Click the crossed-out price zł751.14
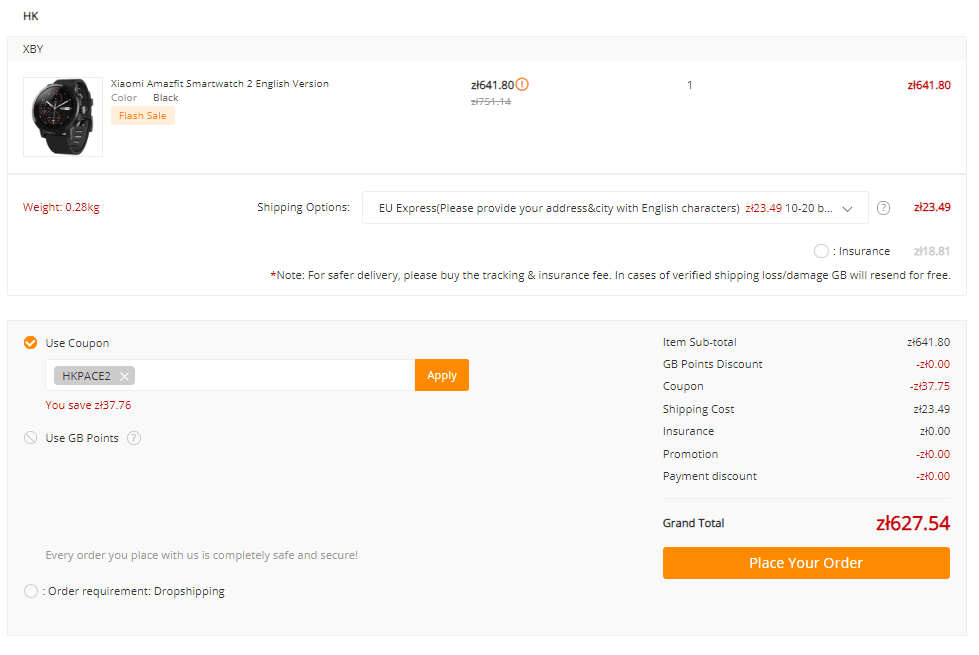979x655 pixels. point(491,102)
